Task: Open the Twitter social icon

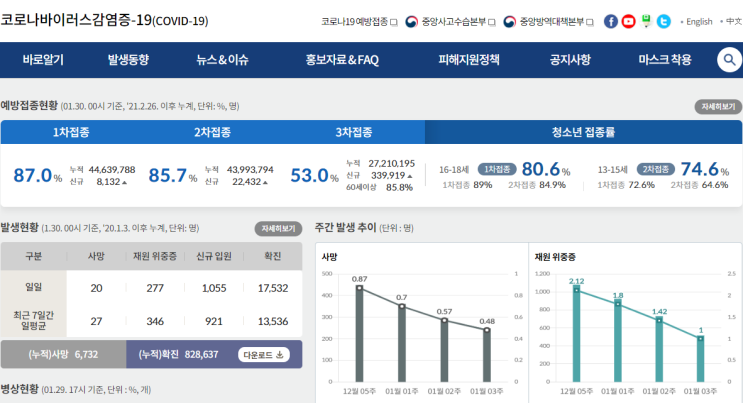Action: (663, 21)
